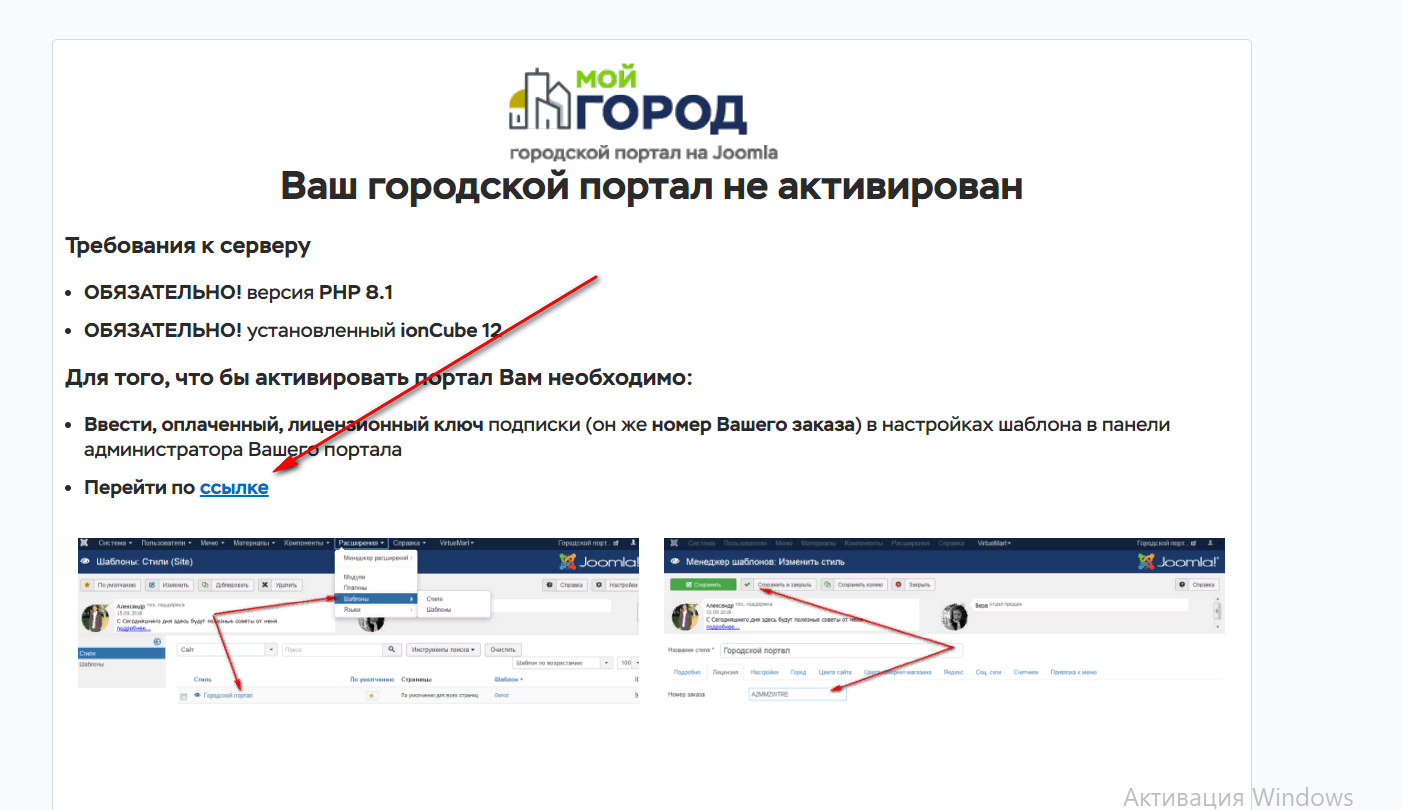Toggle the sidebar collapse arrow above Стили
1402x810 pixels.
[x=157, y=641]
